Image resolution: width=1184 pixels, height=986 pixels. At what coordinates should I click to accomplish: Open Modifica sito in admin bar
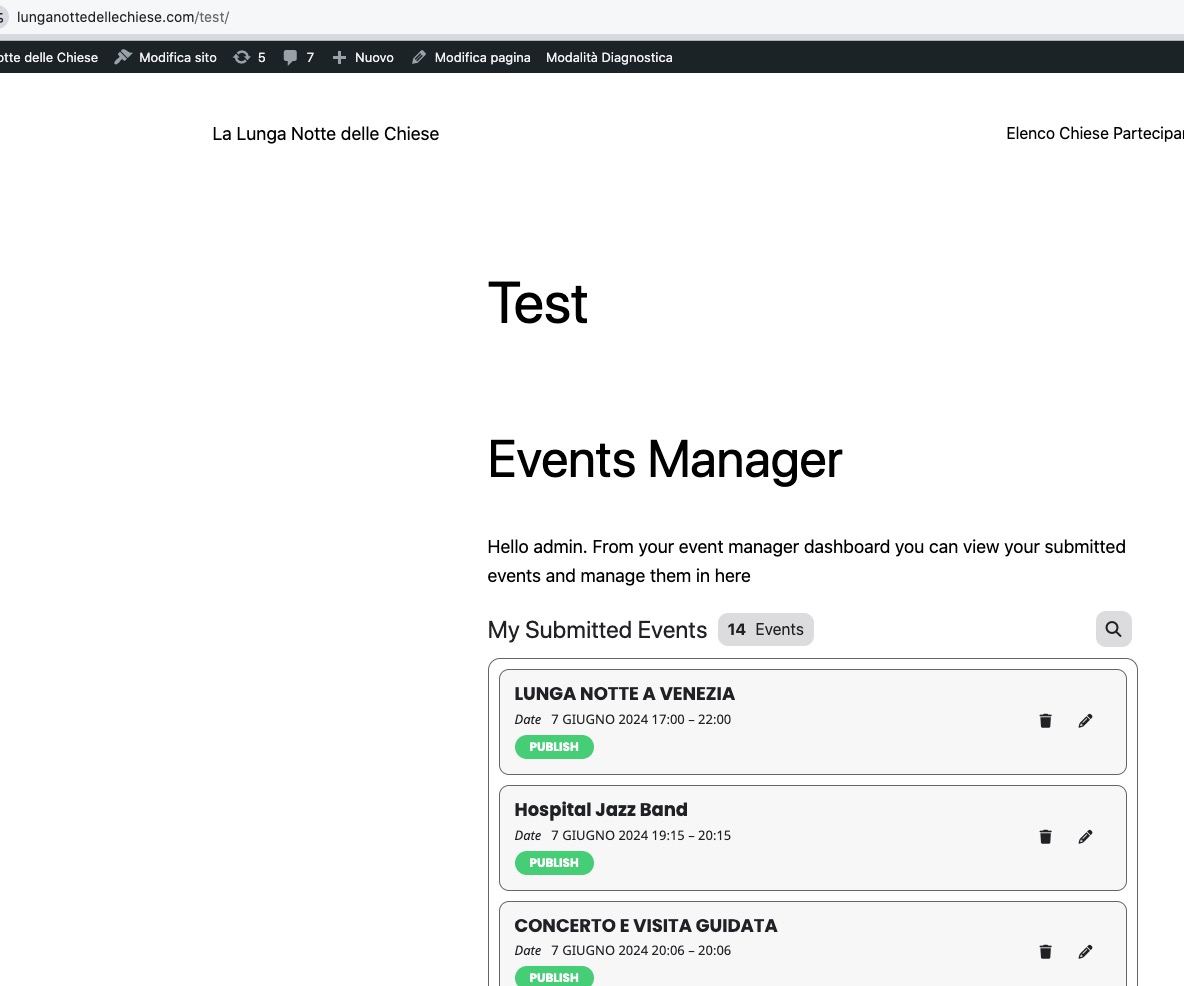click(x=166, y=58)
